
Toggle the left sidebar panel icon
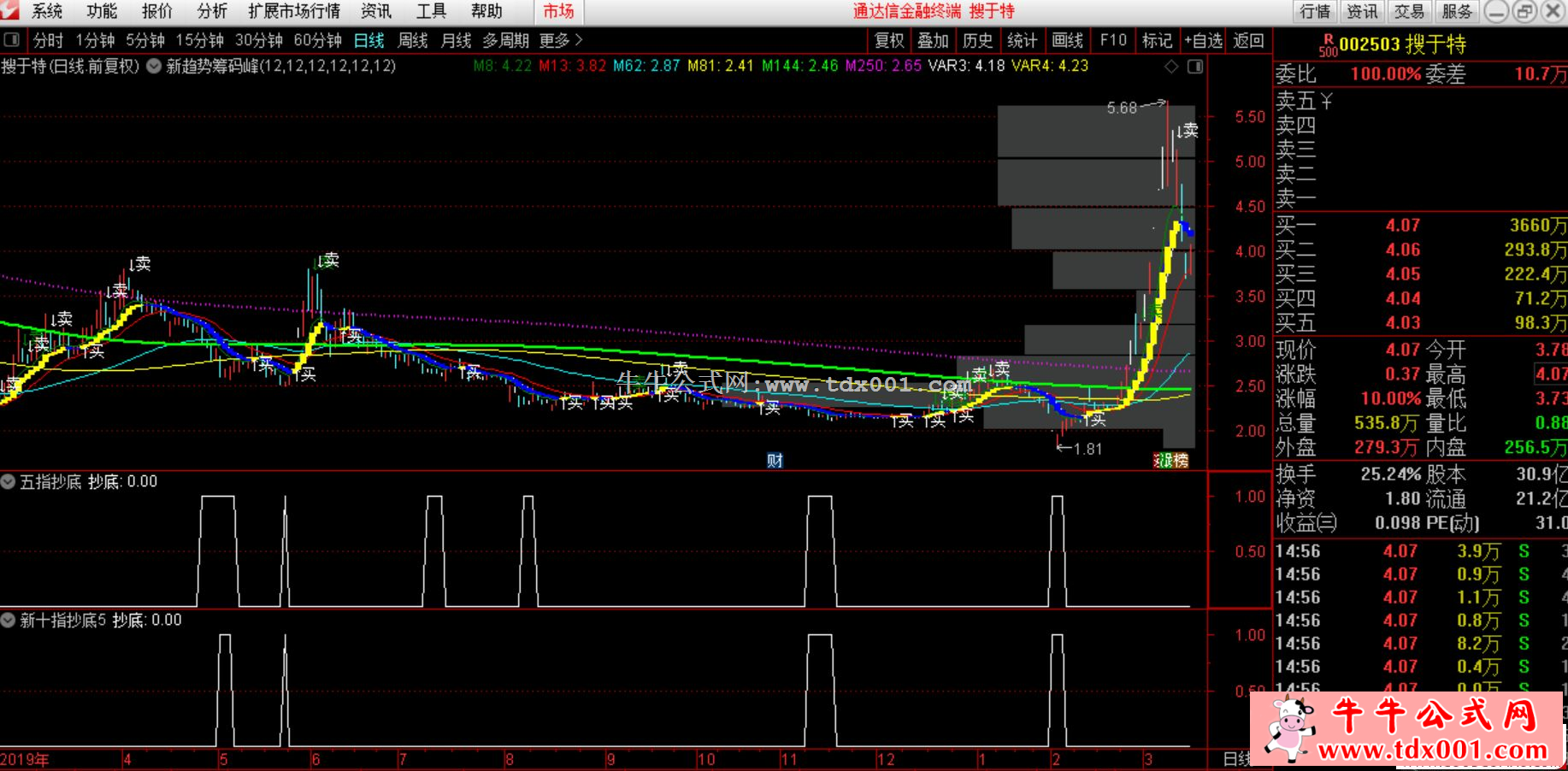12,39
